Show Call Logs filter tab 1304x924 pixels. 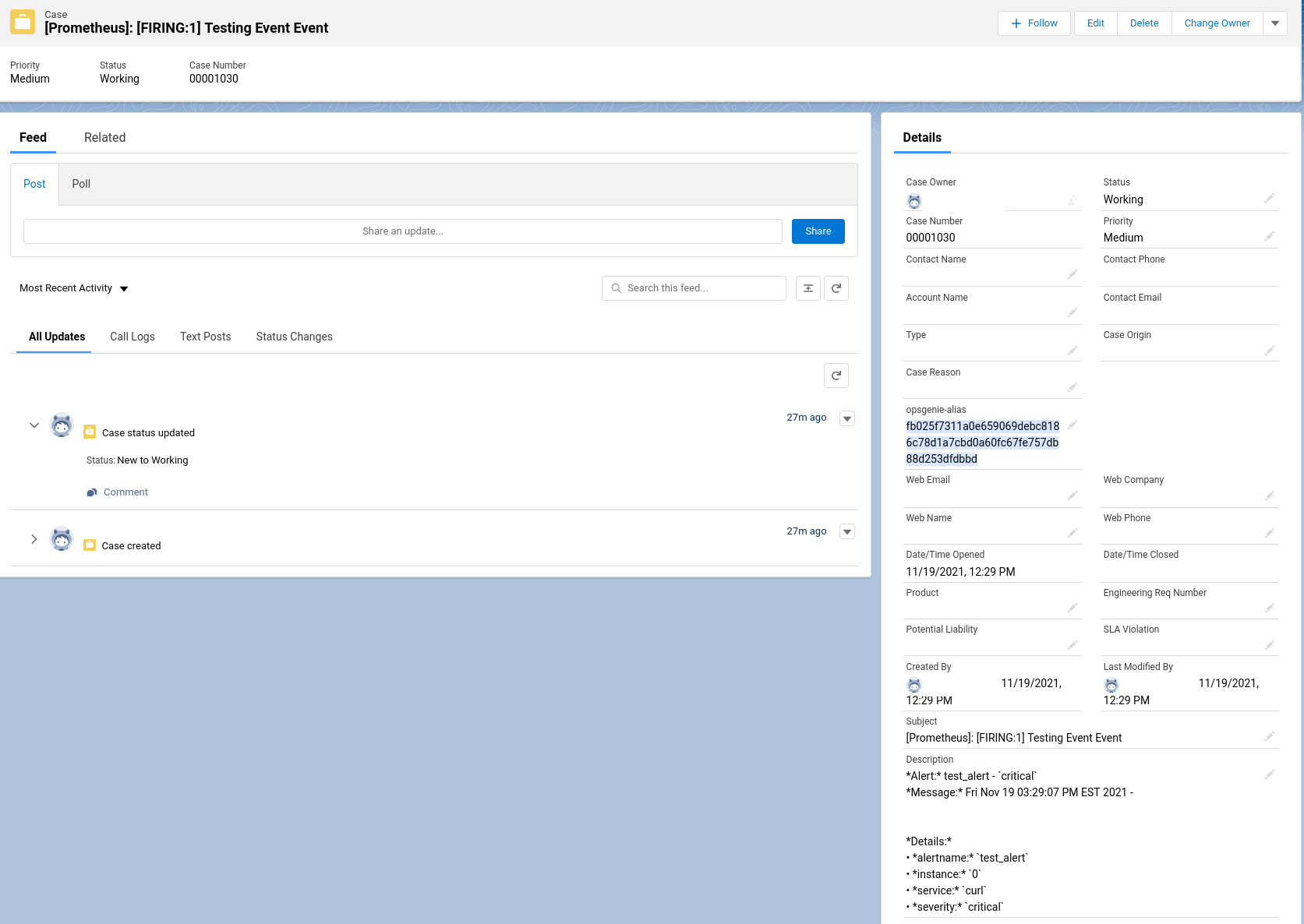click(x=133, y=337)
